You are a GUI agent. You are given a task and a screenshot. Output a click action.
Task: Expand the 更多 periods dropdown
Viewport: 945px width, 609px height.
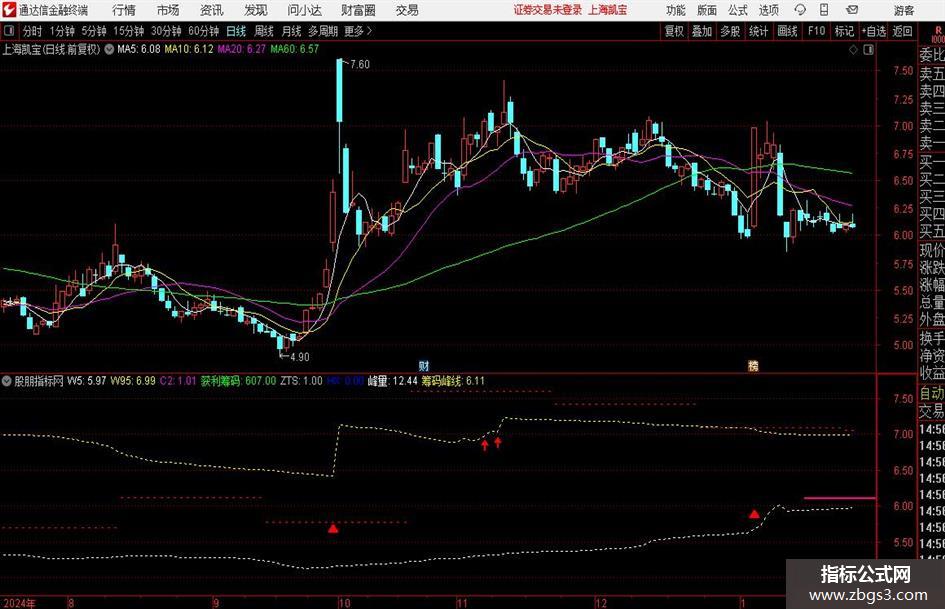coord(358,31)
